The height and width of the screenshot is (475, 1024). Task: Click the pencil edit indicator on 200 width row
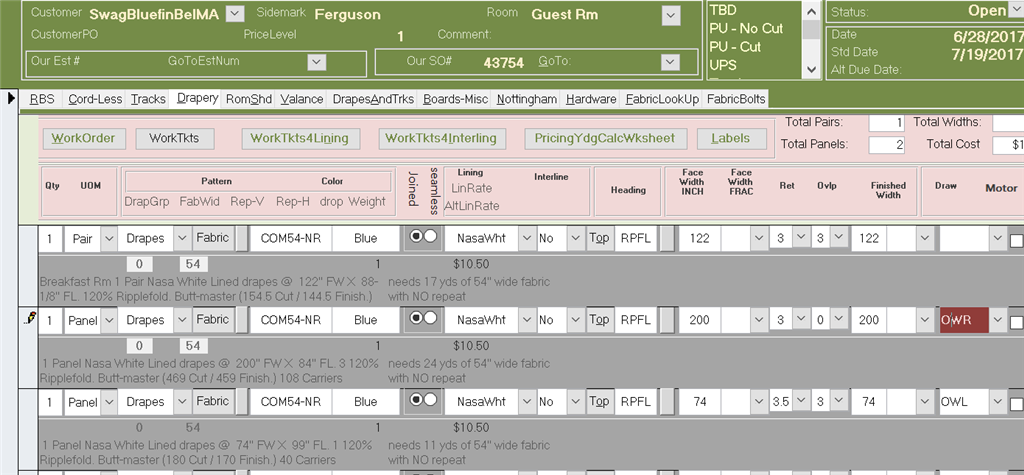(29, 318)
